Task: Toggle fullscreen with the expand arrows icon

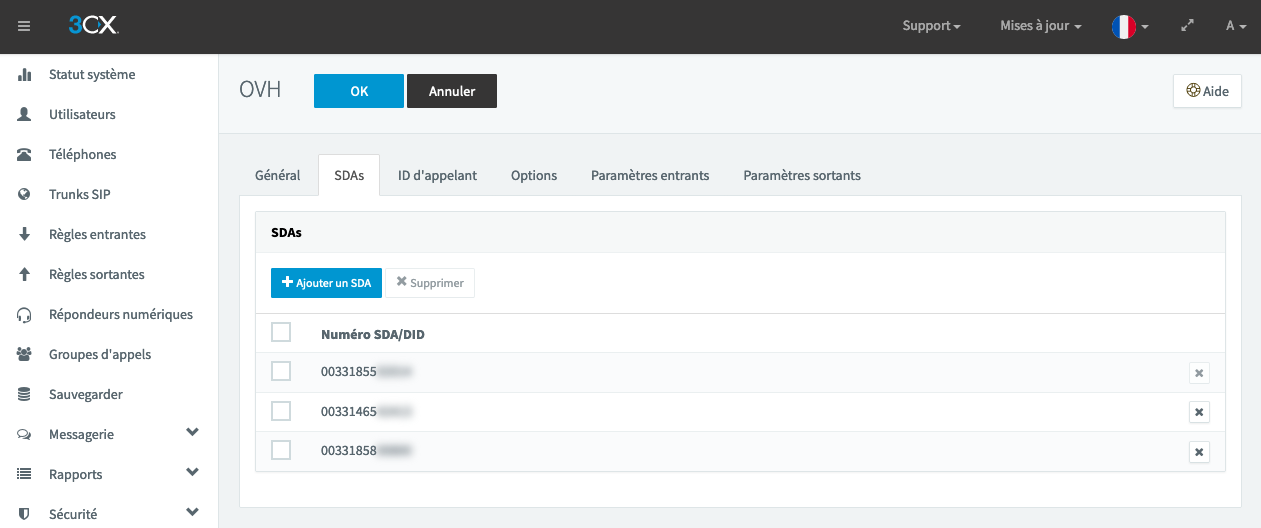Action: (x=1188, y=26)
